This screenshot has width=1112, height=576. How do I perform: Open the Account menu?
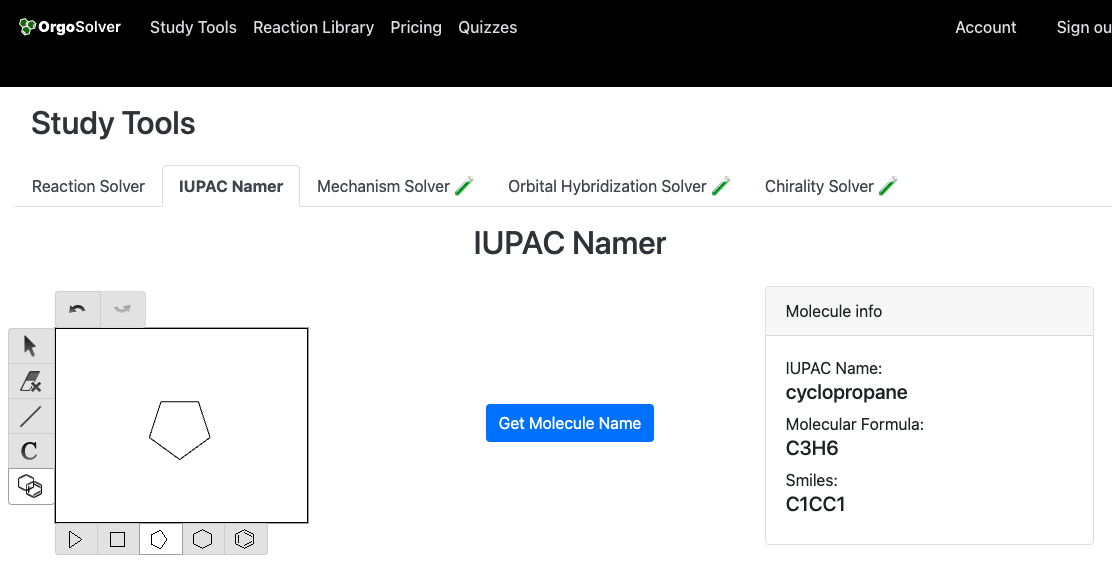click(x=985, y=27)
